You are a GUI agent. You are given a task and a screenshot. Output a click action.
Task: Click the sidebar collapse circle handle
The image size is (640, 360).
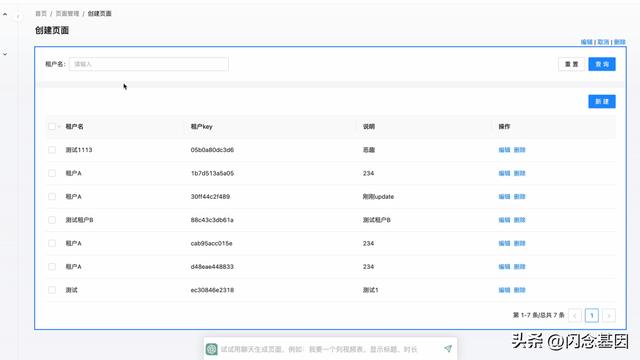coord(18,17)
